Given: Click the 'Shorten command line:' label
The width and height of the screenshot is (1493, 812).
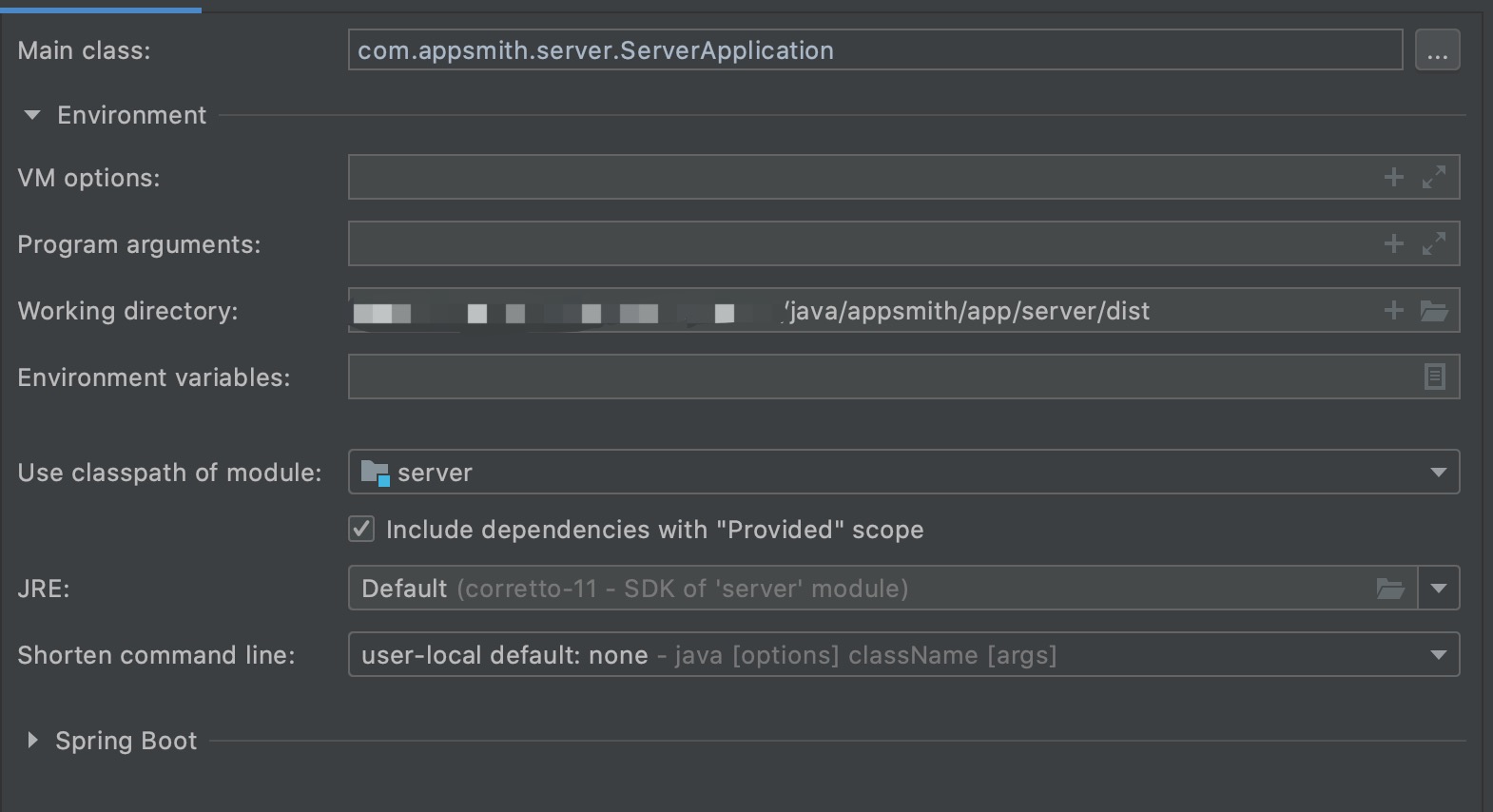Looking at the screenshot, I should point(156,655).
